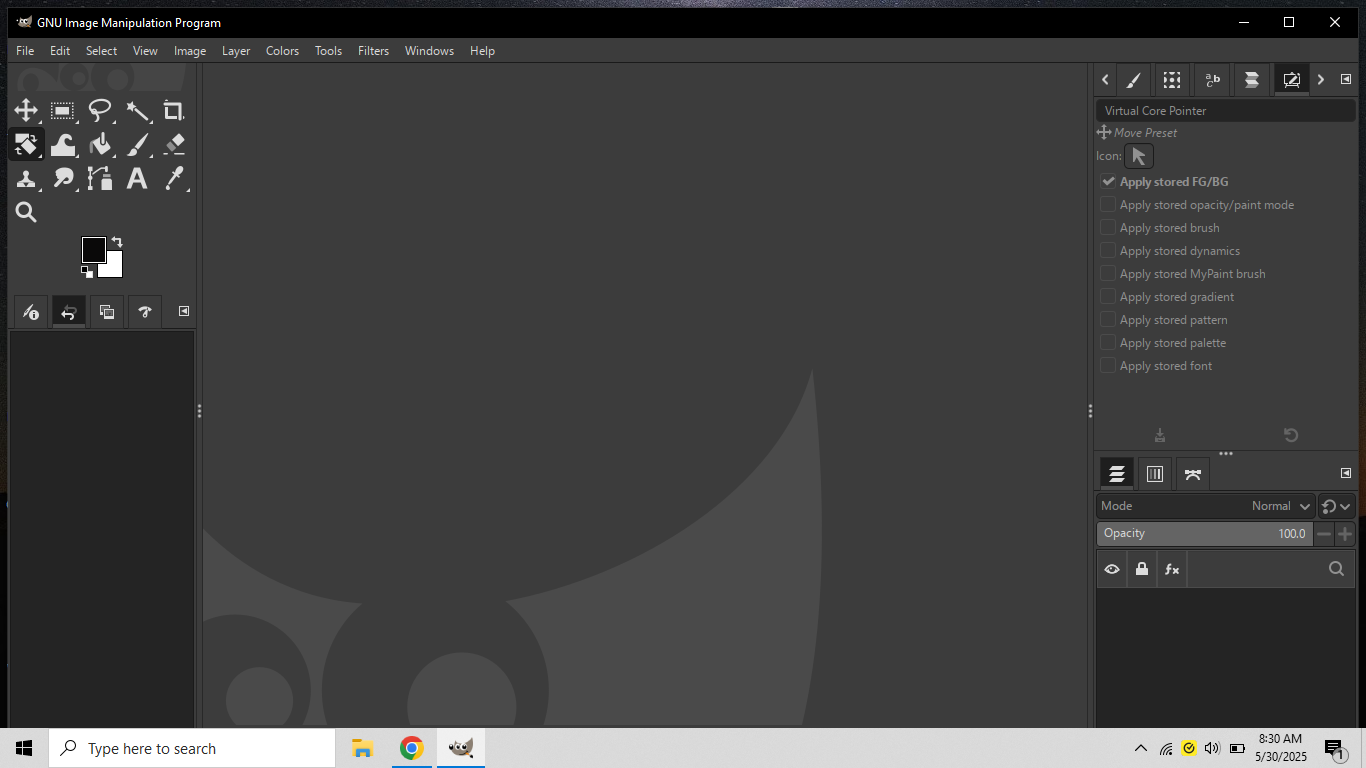Show next dock tabs with right chevron
The height and width of the screenshot is (768, 1366).
coord(1321,80)
